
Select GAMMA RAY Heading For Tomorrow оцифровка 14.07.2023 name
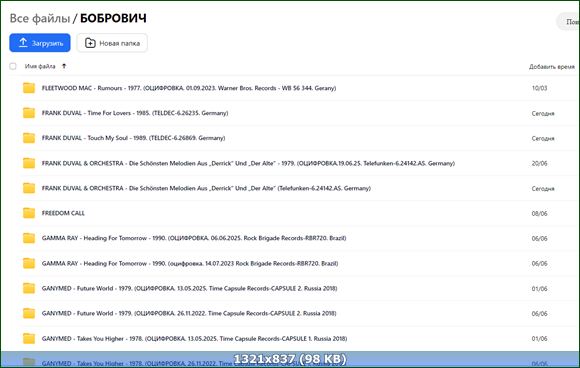pos(190,263)
